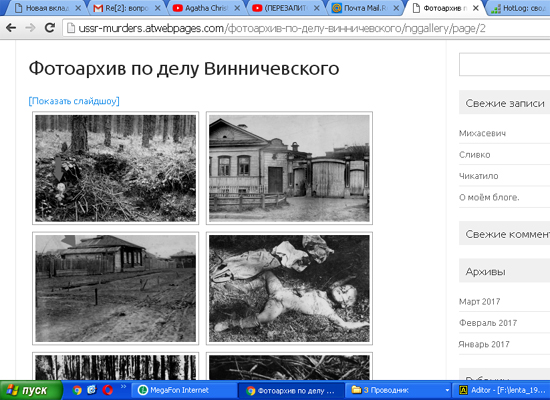550x400 pixels.
Task: Close the Почта Mail.Ru browser tab
Action: click(396, 8)
